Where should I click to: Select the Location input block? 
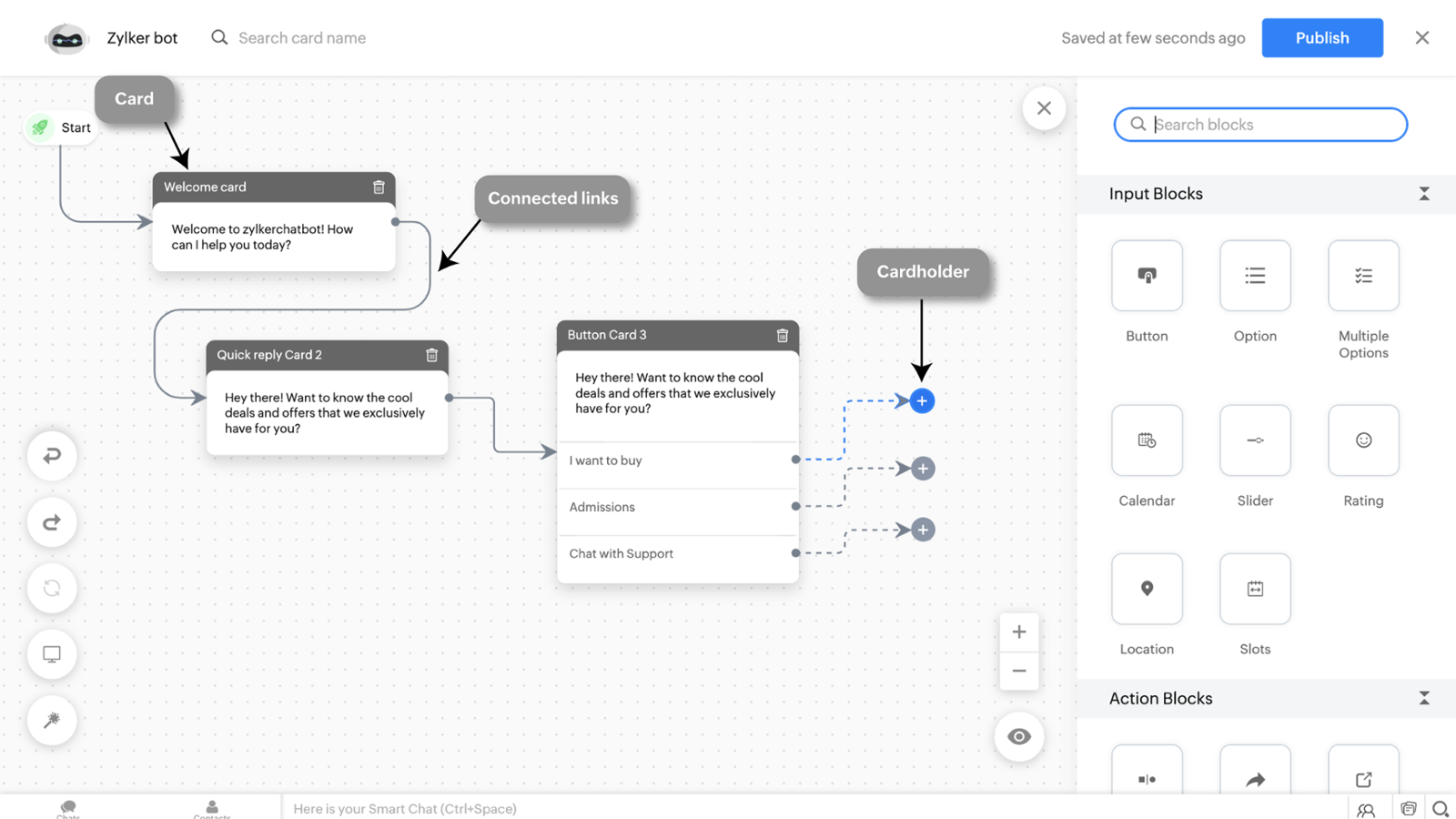point(1147,589)
